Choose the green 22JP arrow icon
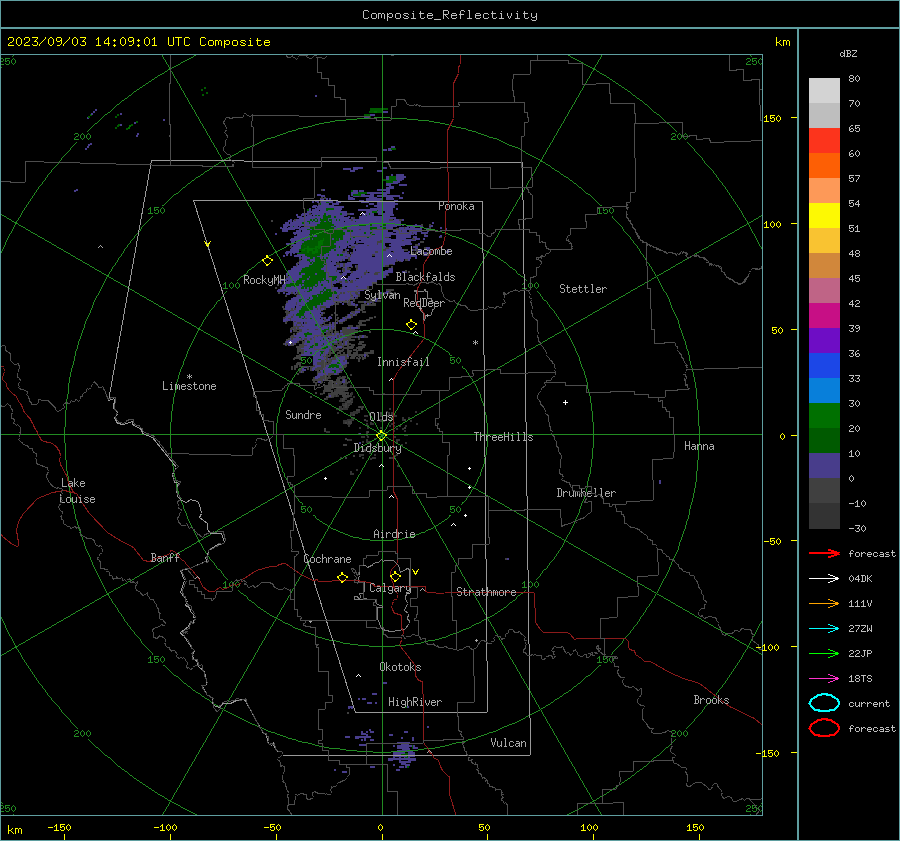The height and width of the screenshot is (841, 900). (x=824, y=653)
